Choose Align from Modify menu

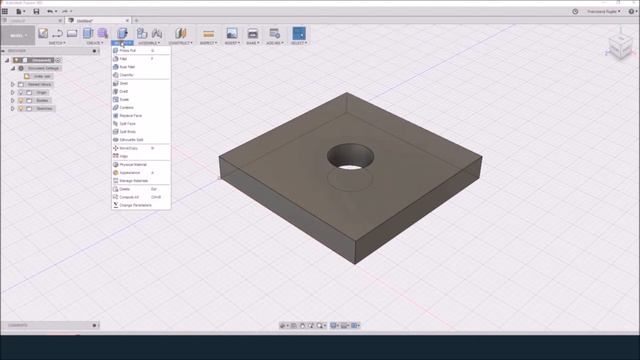coord(141,156)
